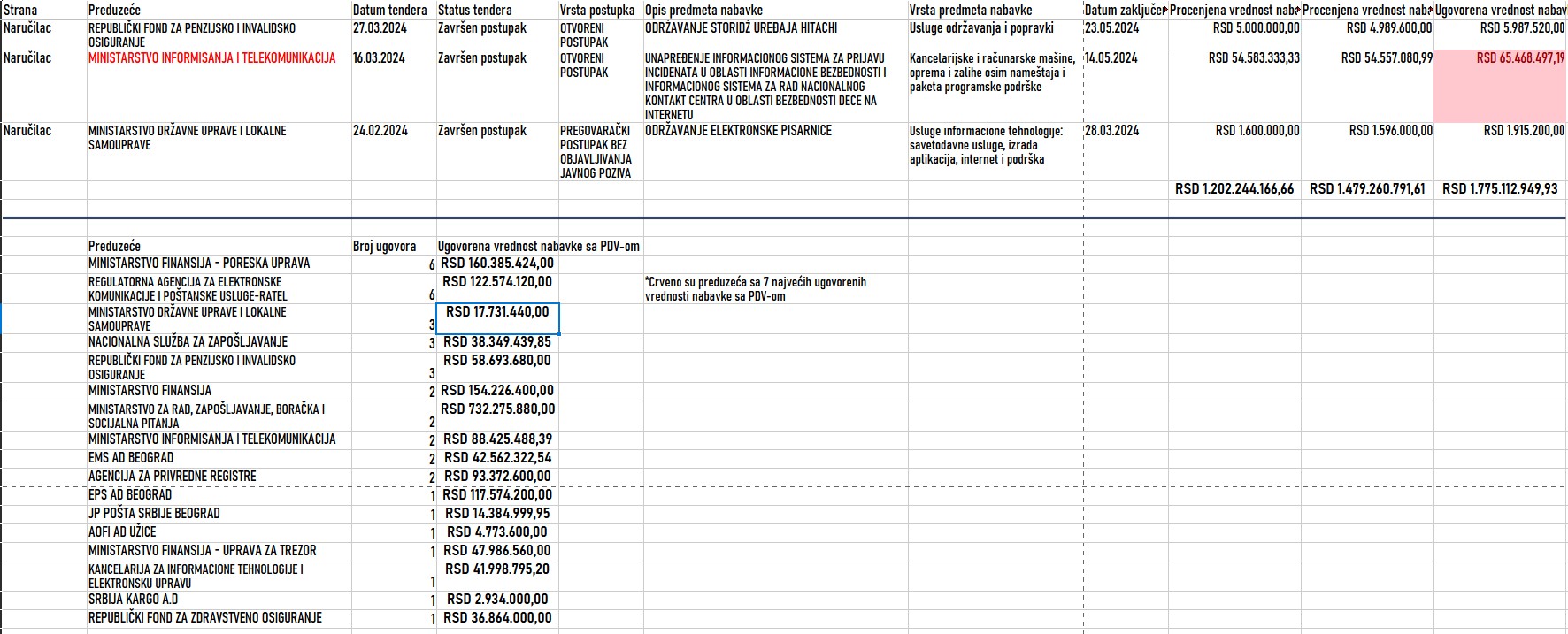Select the "Crveno su preduzeća" note cell

[x=756, y=289]
